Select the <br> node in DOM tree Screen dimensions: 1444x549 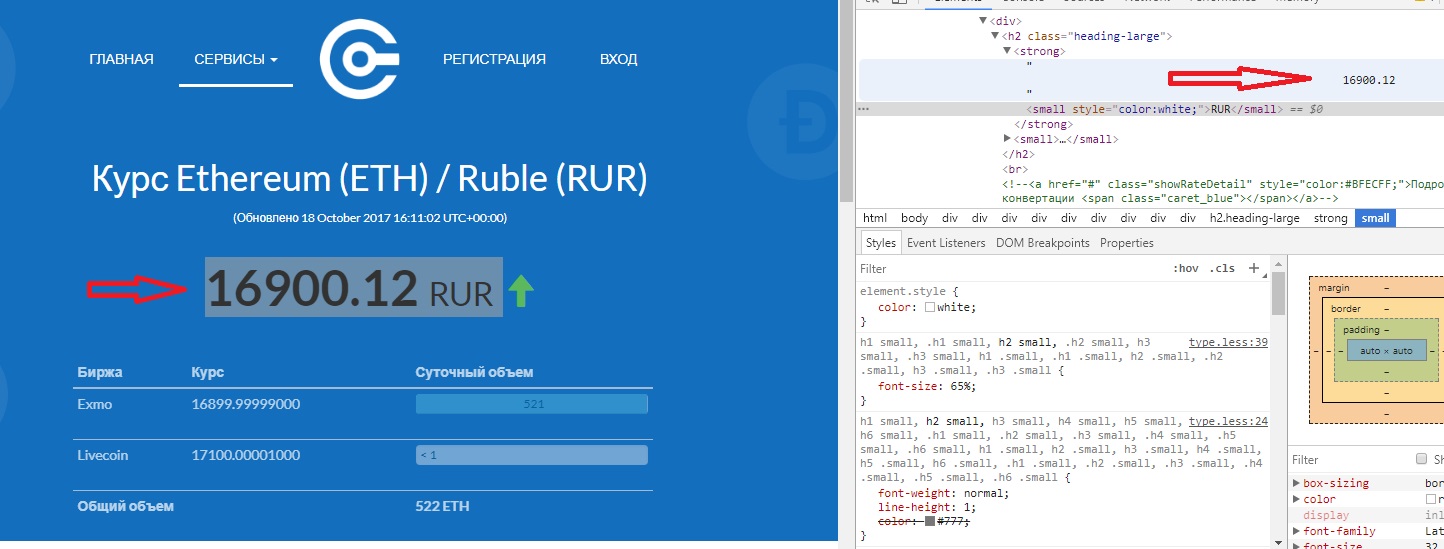click(x=1015, y=169)
